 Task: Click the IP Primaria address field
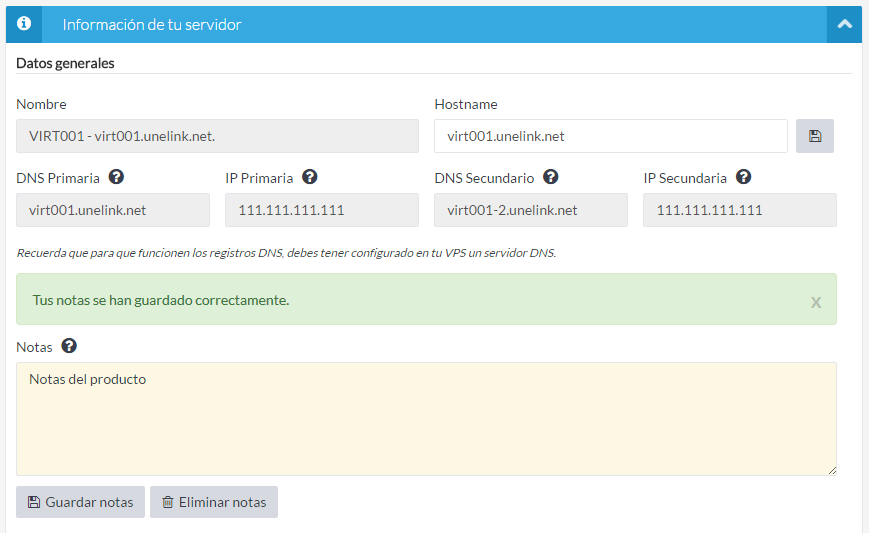[322, 210]
